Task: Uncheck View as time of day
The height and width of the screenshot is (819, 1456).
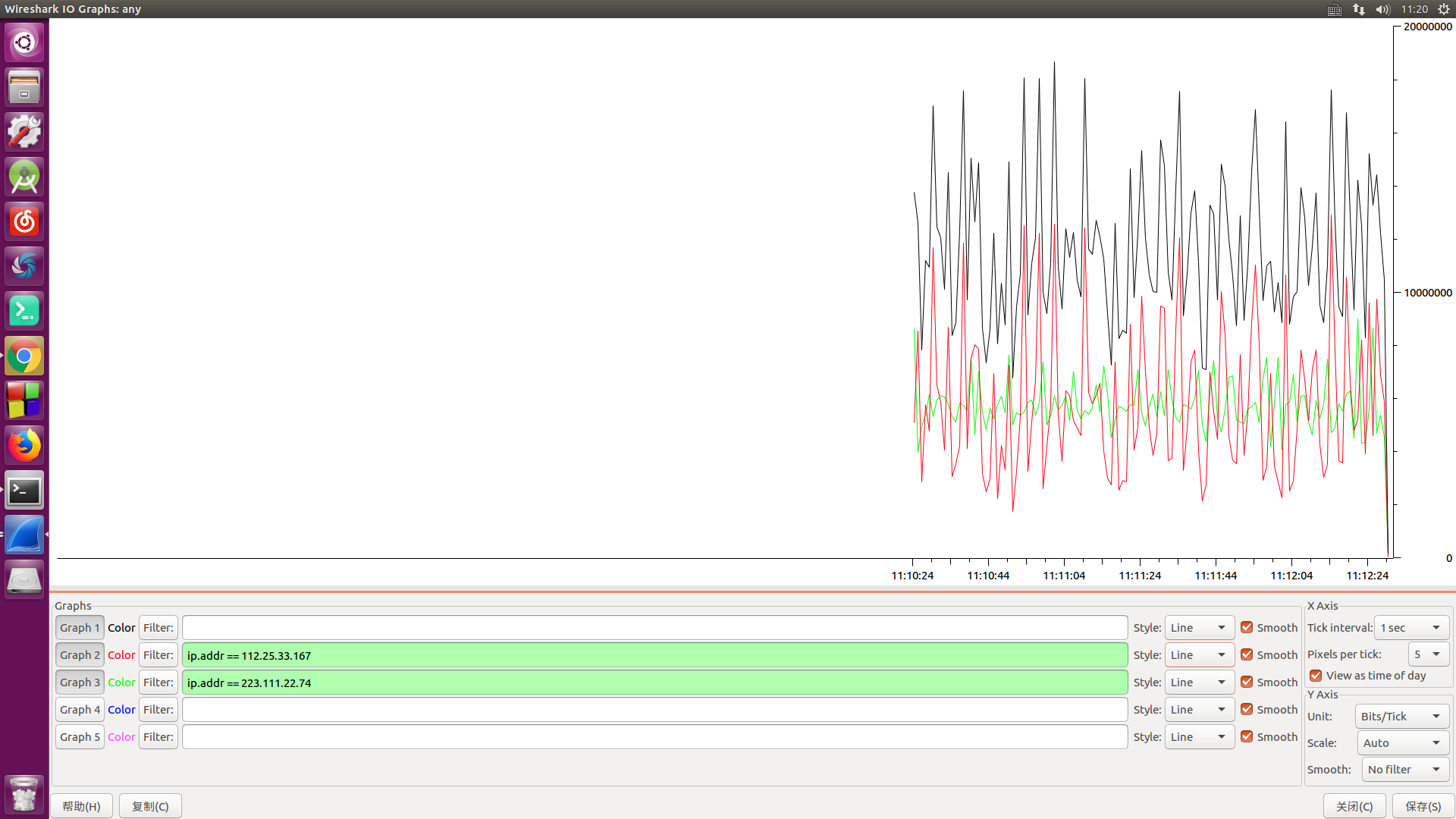Action: pos(1316,676)
